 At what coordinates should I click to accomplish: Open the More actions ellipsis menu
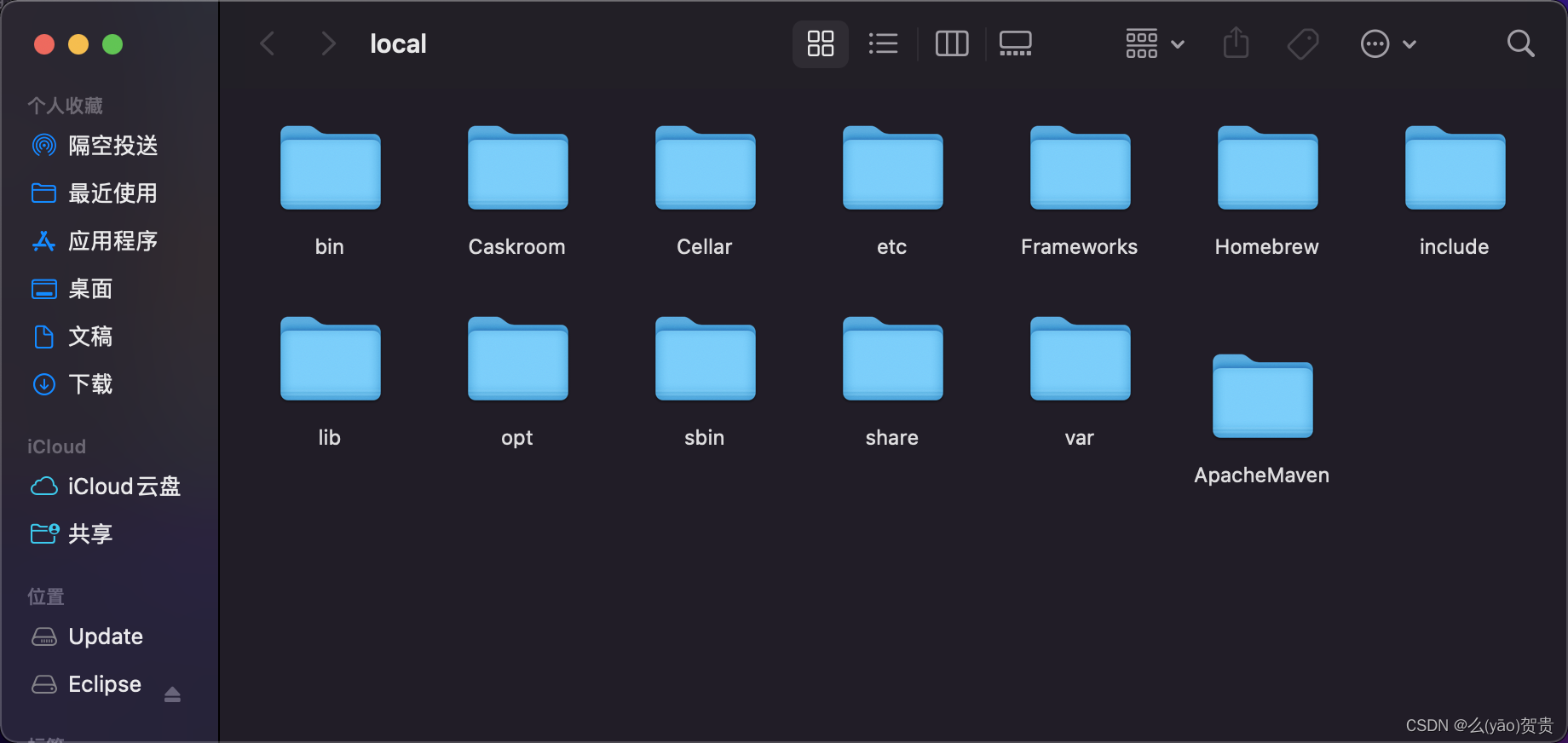pyautogui.click(x=1388, y=43)
